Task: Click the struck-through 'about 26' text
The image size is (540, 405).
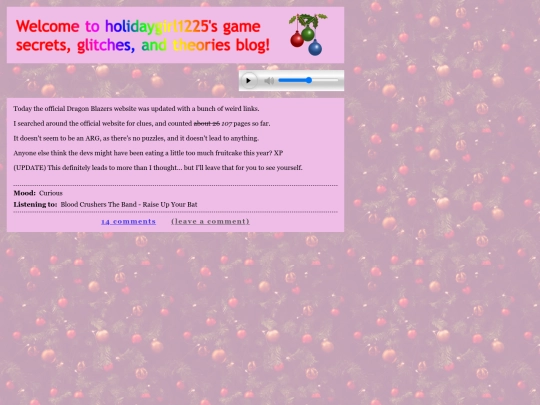Action: 207,123
